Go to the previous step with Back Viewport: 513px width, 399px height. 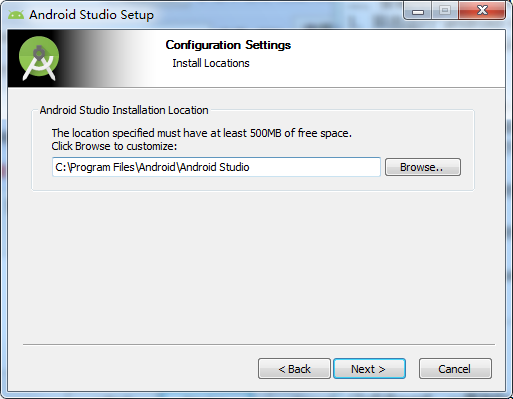tap(294, 369)
